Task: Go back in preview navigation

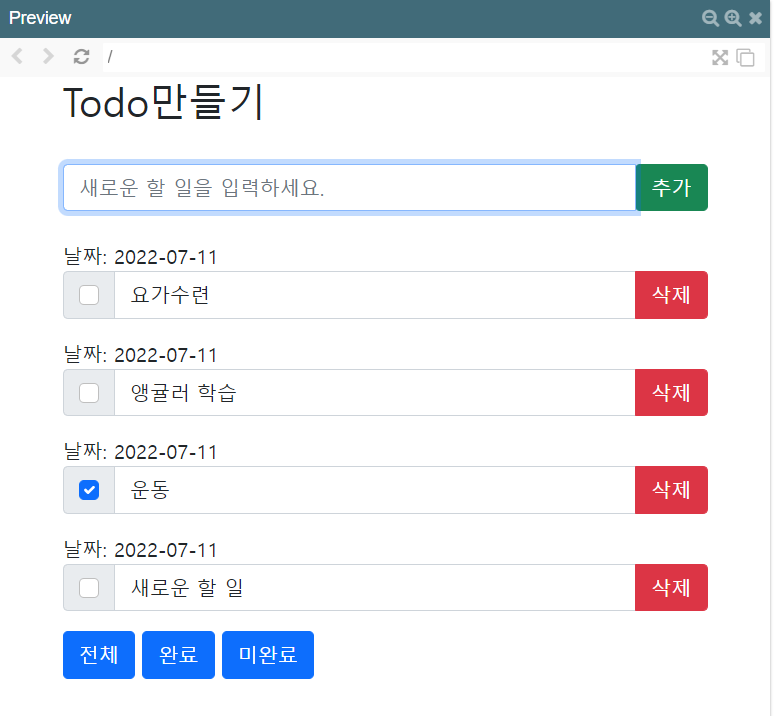Action: 17,57
